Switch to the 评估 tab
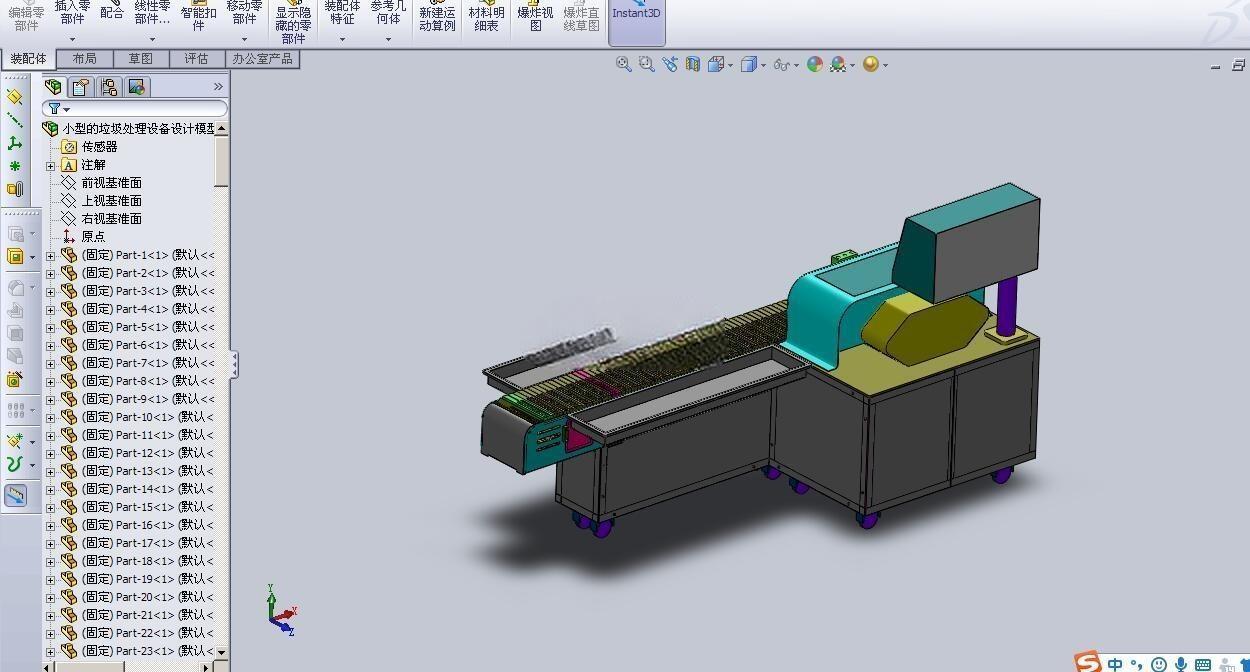The image size is (1250, 672). (x=196, y=59)
